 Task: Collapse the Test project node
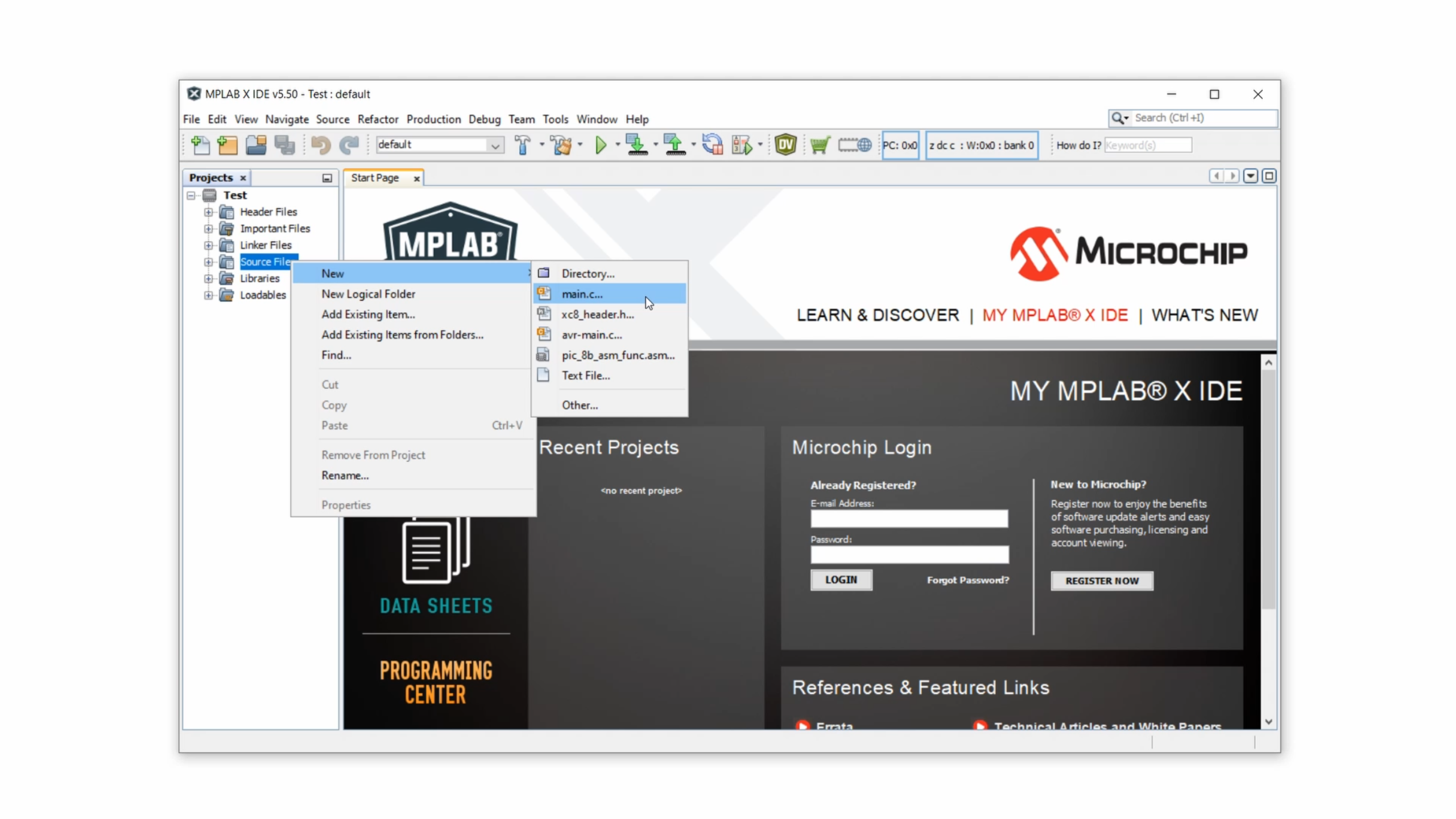point(191,196)
